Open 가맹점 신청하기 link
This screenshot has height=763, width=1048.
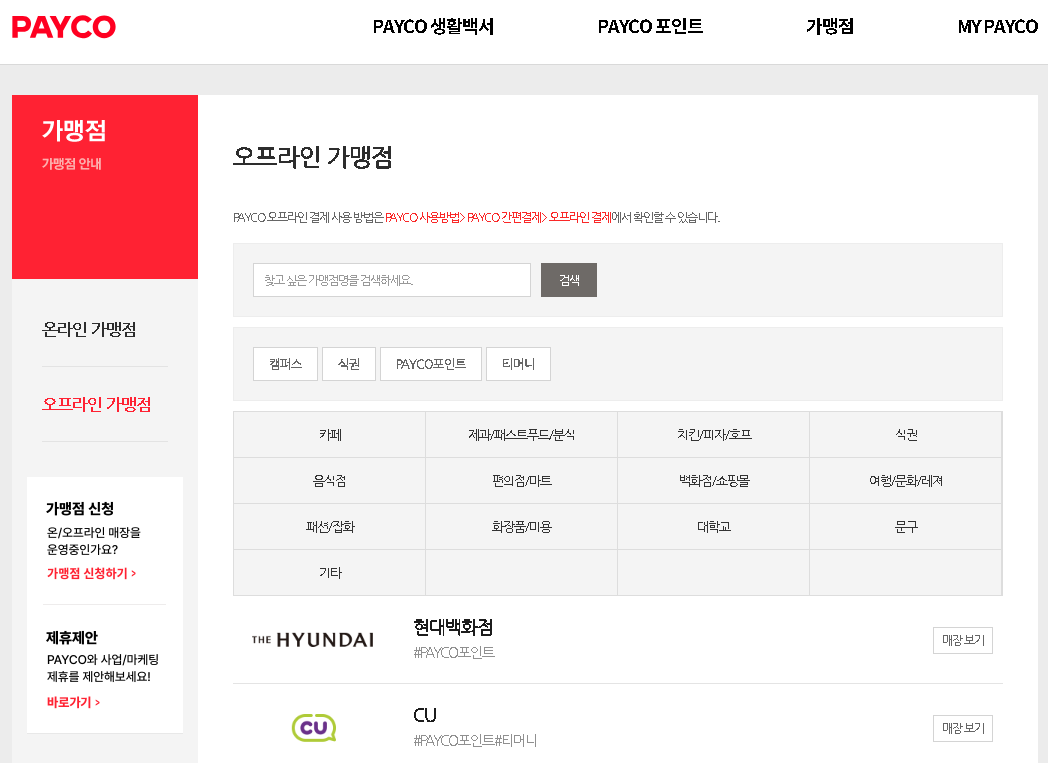pyautogui.click(x=92, y=573)
